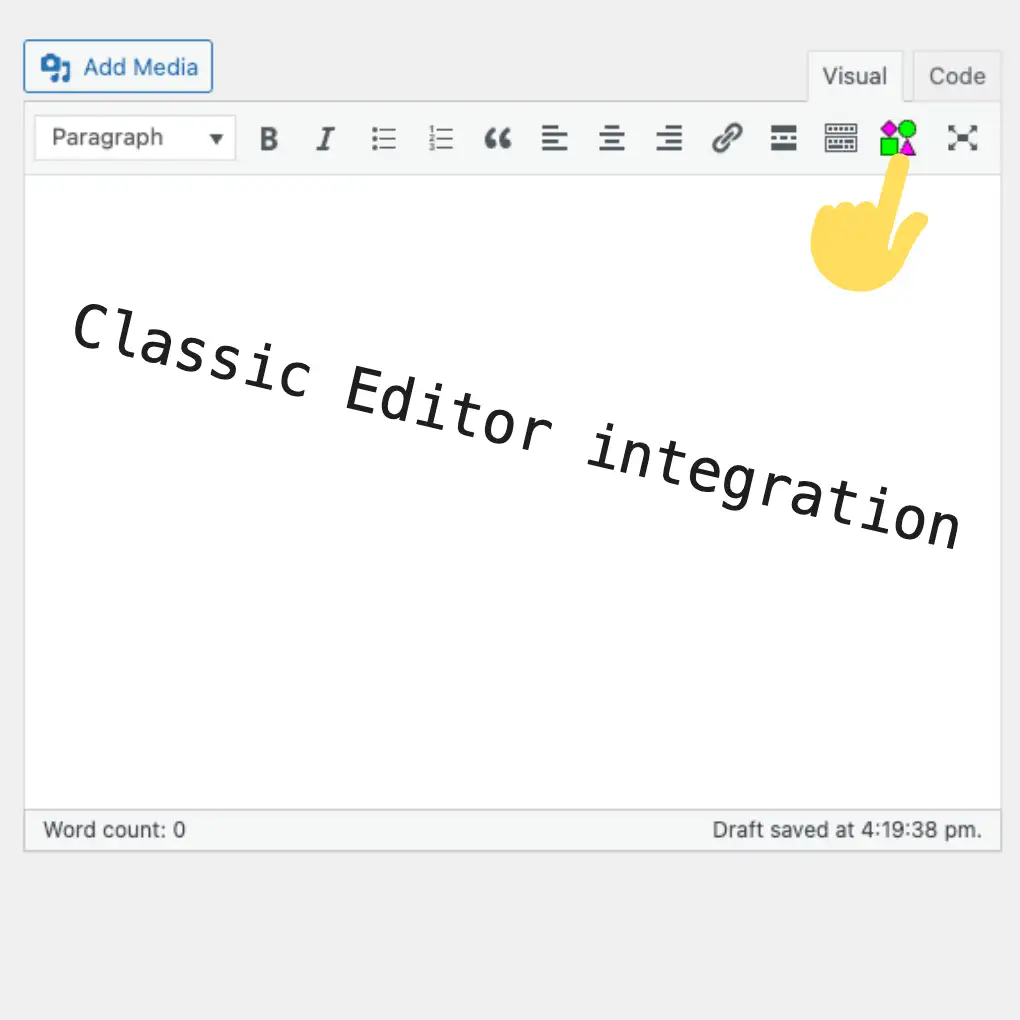The image size is (1020, 1020).
Task: Align text right
Action: [x=669, y=138]
